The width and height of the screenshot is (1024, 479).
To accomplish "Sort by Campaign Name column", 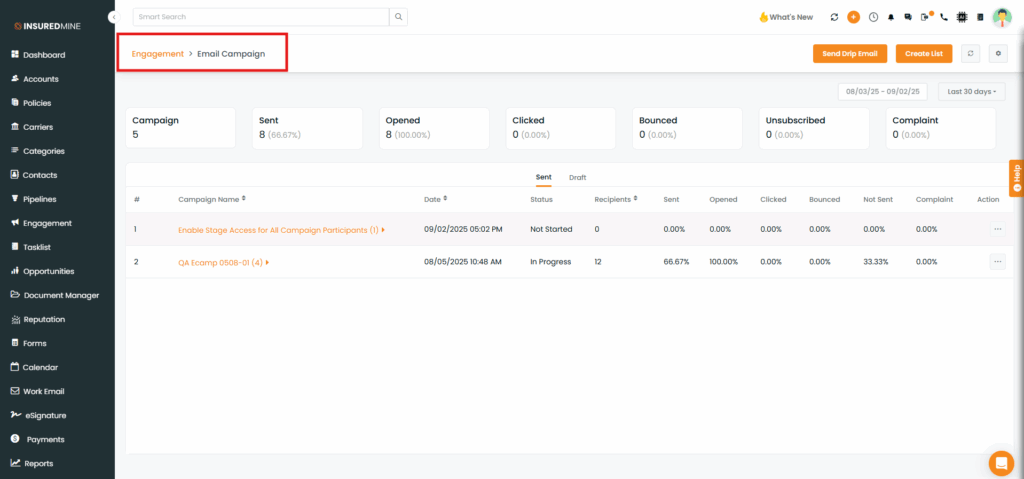I will [243, 199].
